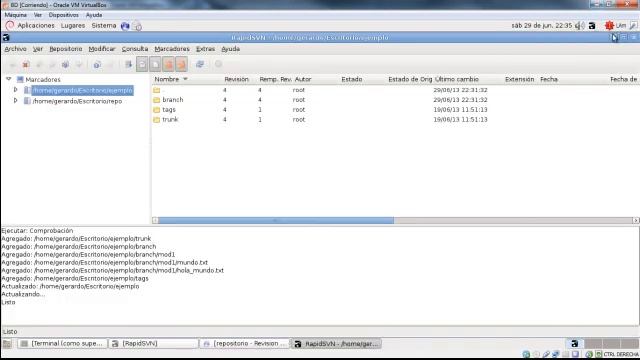
Task: Click the volume speaker icon in panel
Action: coord(579,26)
